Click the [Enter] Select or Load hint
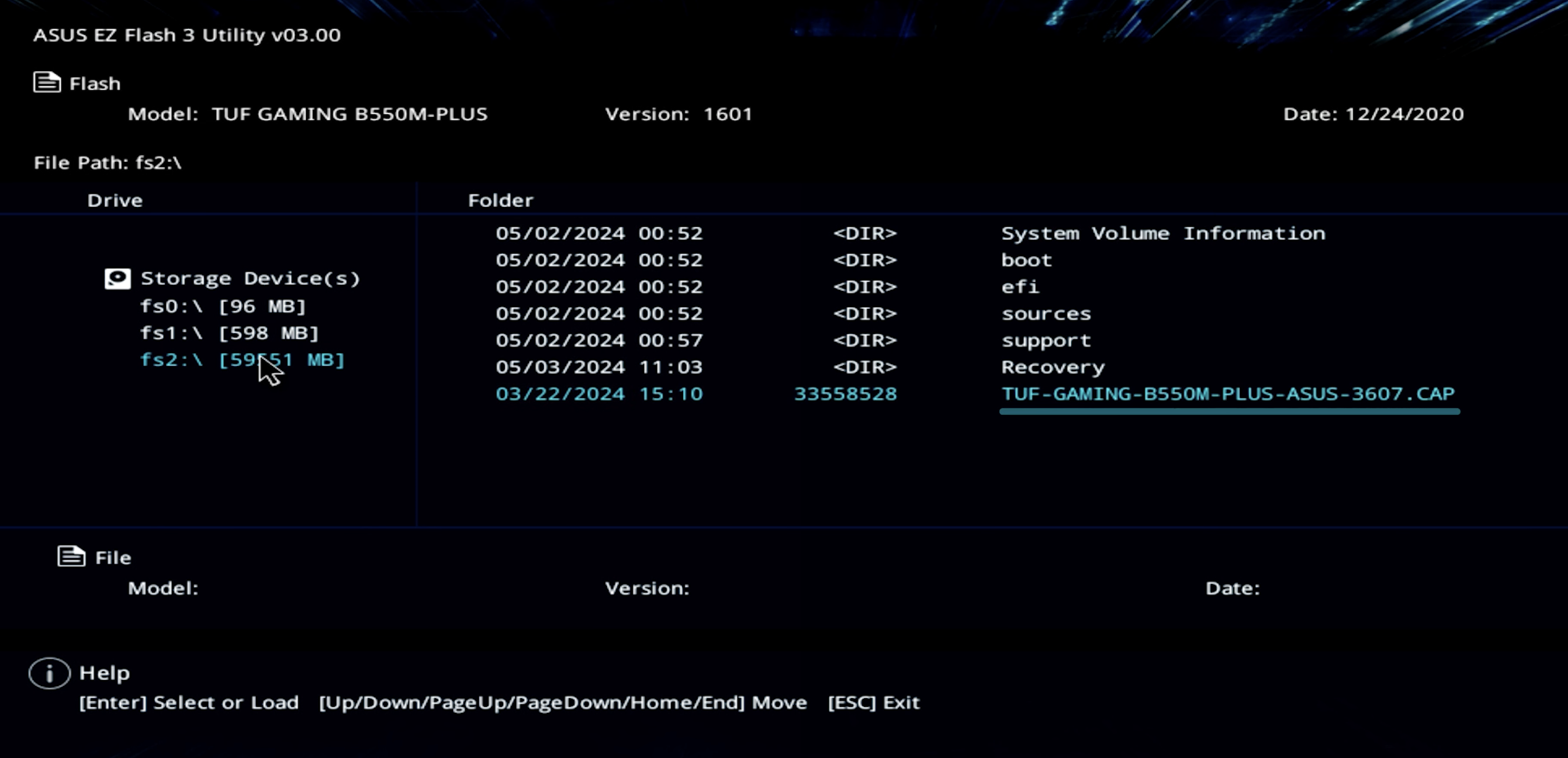This screenshot has height=758, width=1568. (x=189, y=703)
